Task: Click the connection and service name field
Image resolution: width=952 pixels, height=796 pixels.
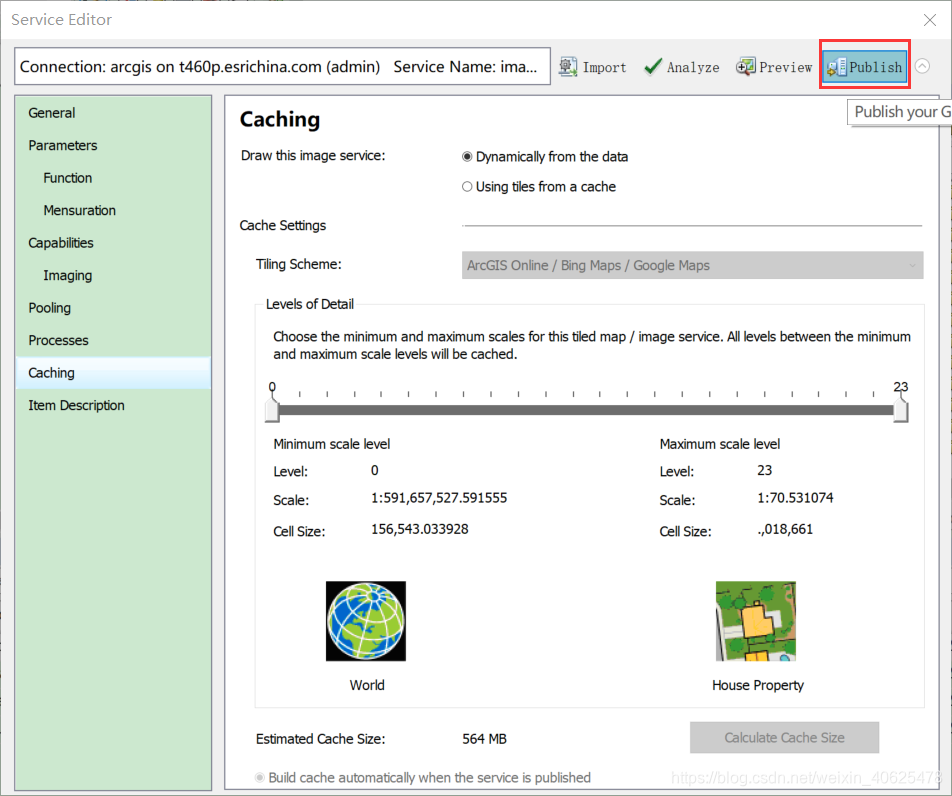Action: (282, 66)
